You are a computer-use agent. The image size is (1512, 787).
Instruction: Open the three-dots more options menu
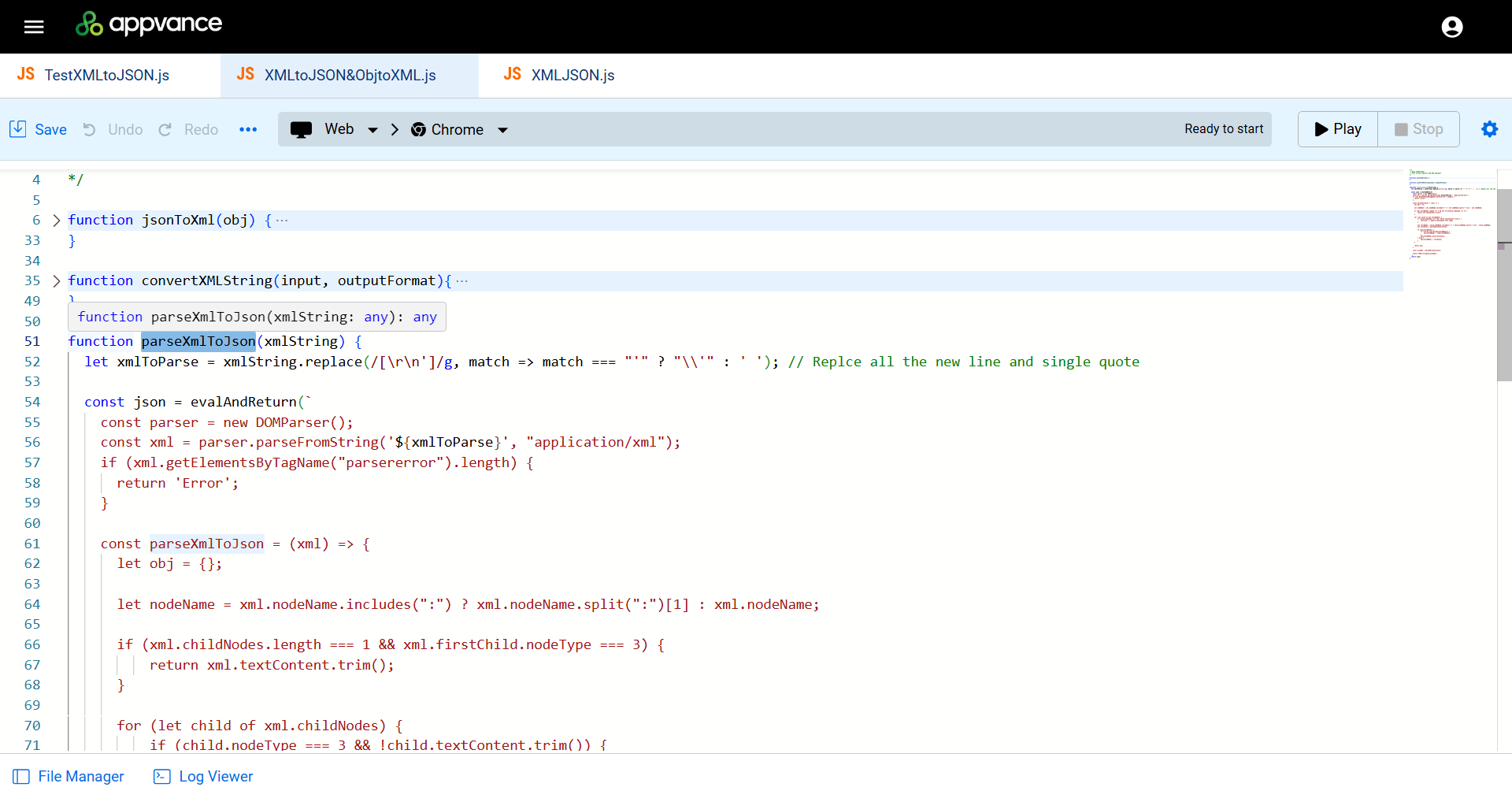click(248, 129)
